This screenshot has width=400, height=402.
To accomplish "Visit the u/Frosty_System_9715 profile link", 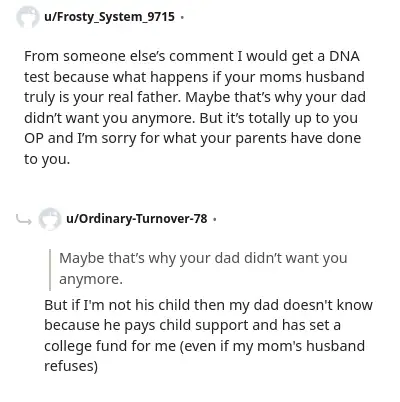I will click(109, 17).
